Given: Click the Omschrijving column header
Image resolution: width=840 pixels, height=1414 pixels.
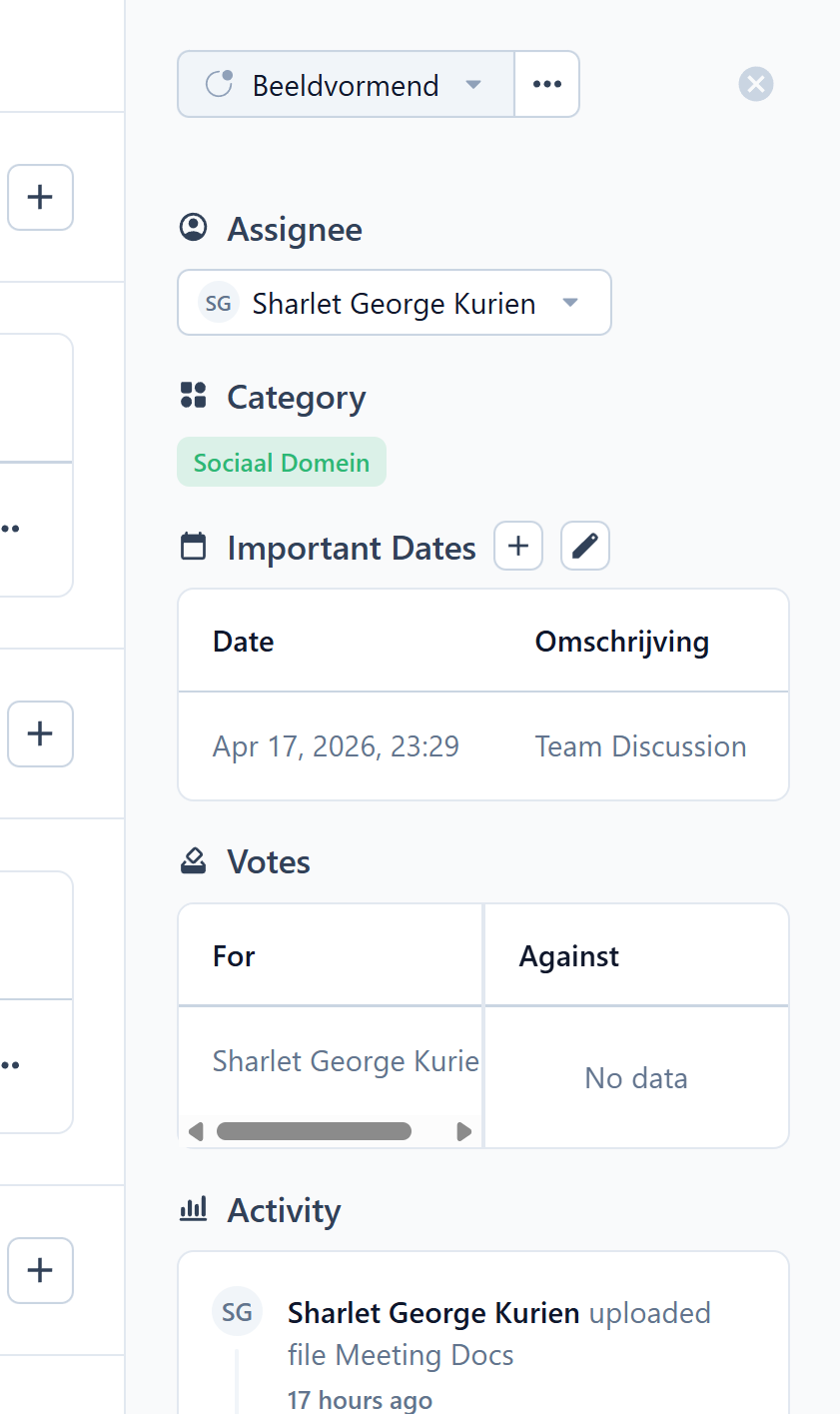Looking at the screenshot, I should pyautogui.click(x=622, y=642).
